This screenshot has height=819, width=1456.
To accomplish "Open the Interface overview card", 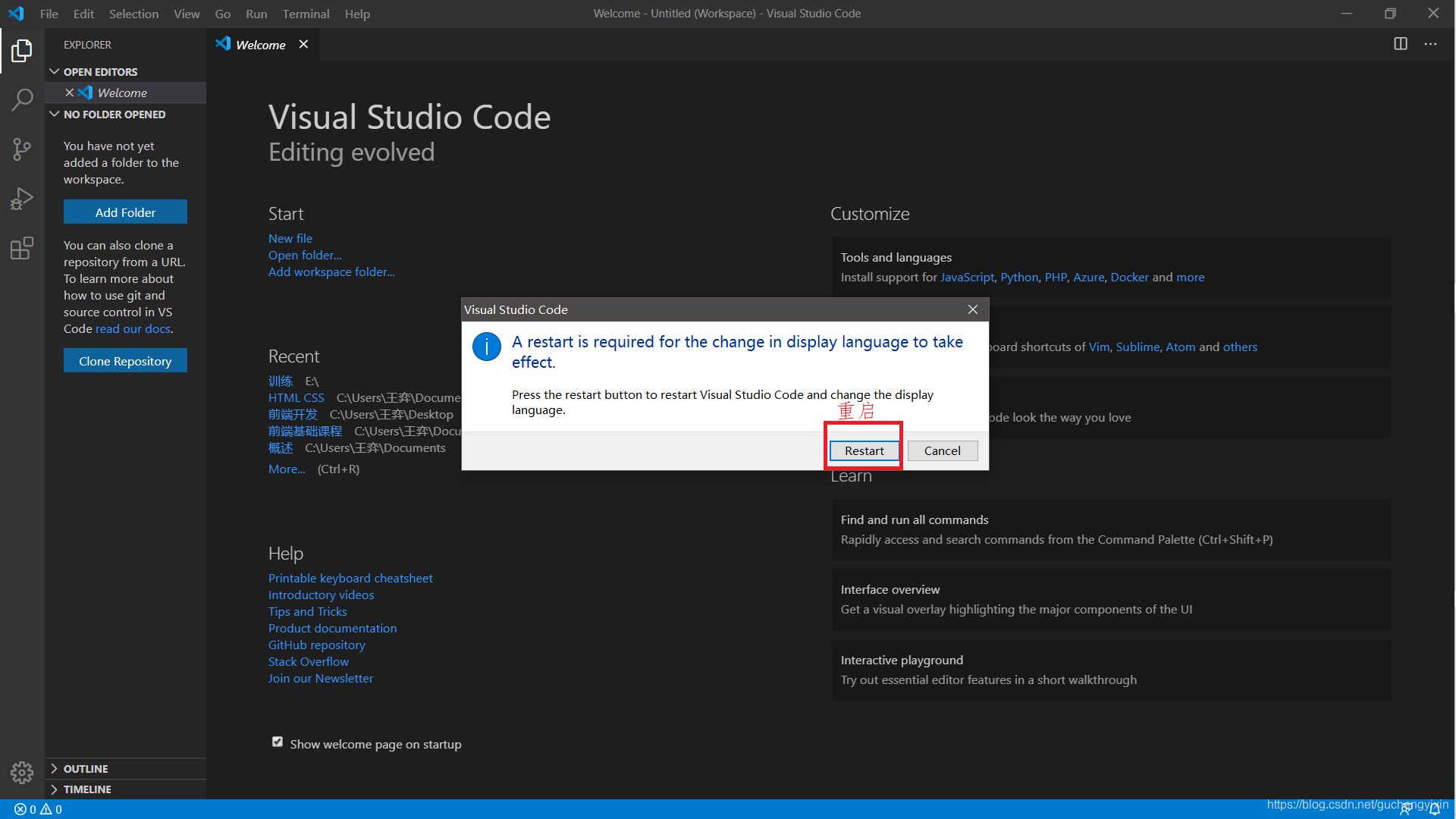I will click(x=1111, y=599).
